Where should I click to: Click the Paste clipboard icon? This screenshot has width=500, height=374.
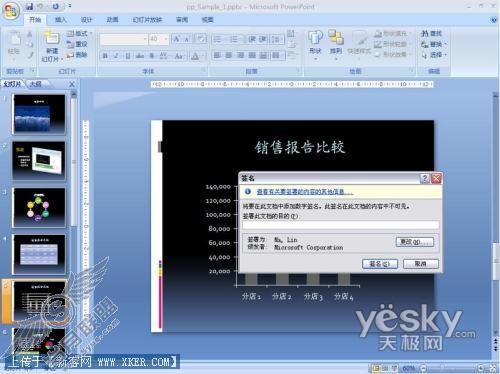click(14, 39)
